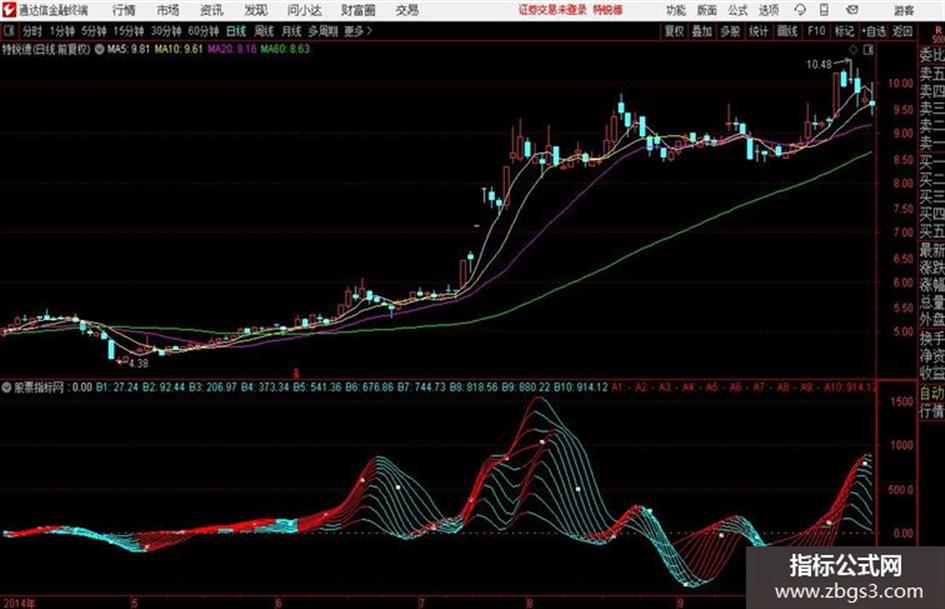Click the MA10: 9.61 indicator label
The image size is (945, 609).
179,49
